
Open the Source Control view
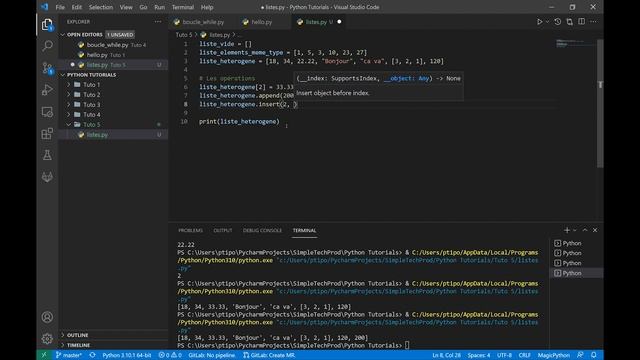pyautogui.click(x=47, y=68)
